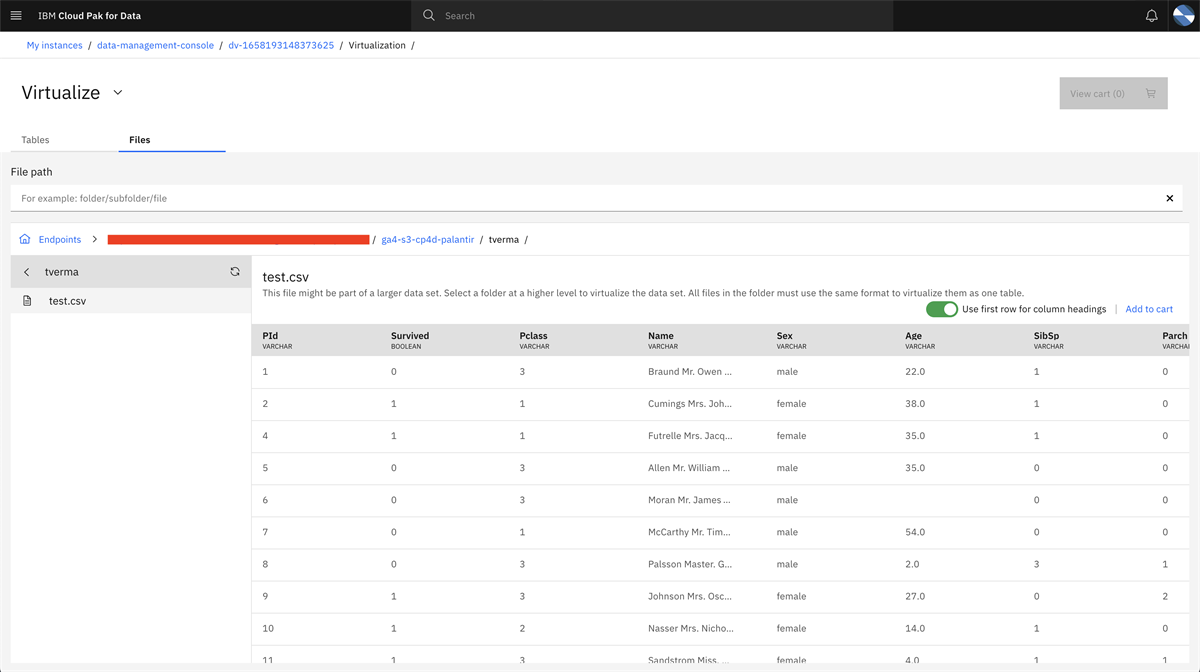The width and height of the screenshot is (1200, 672).
Task: Open My instances breadcrumb link
Action: (54, 46)
